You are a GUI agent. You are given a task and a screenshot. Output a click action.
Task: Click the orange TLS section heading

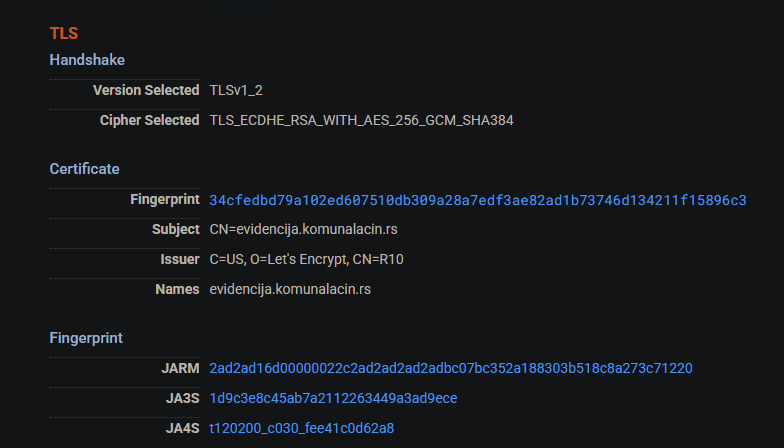pos(64,33)
